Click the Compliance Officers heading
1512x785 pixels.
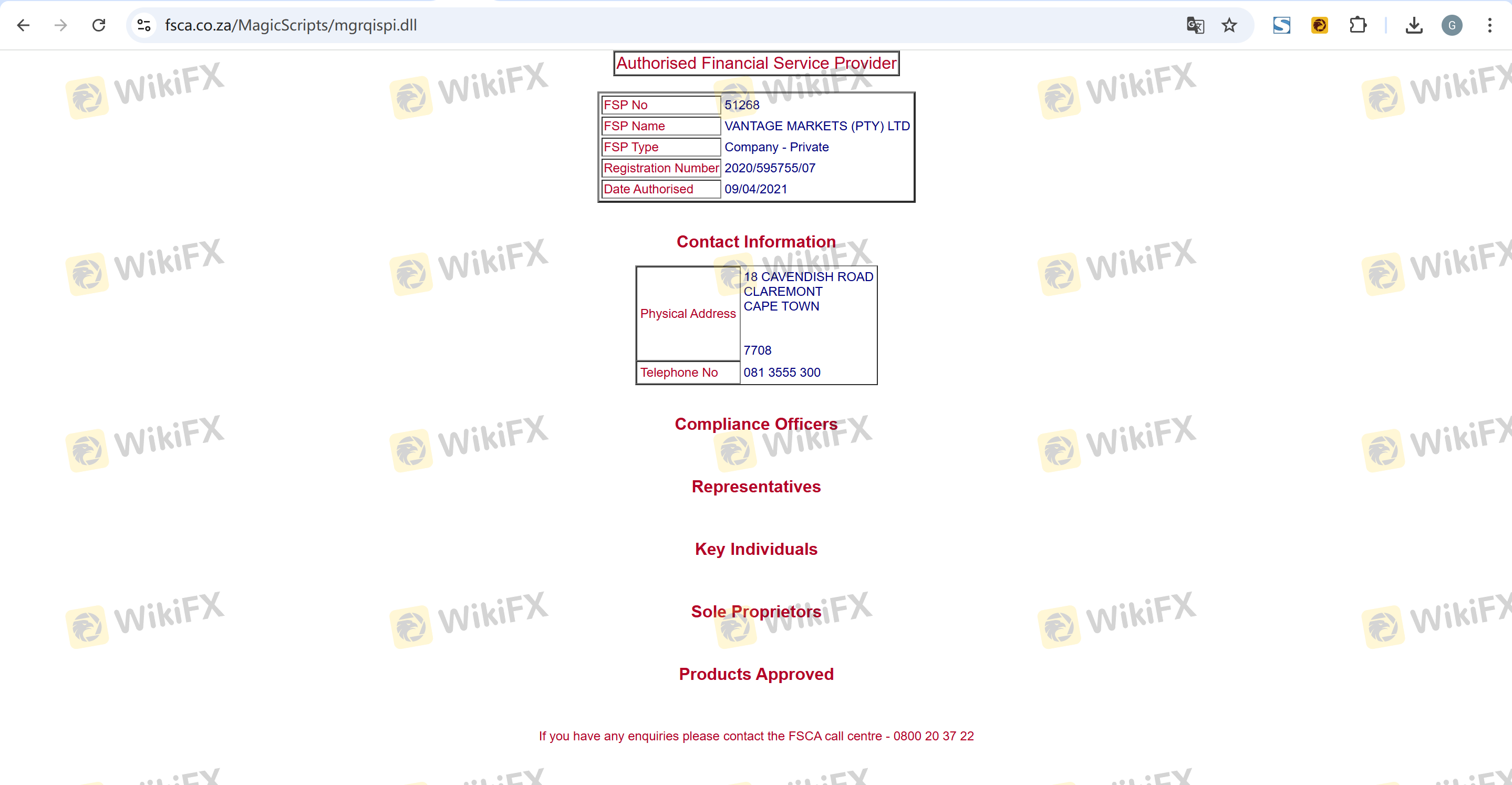(x=755, y=424)
